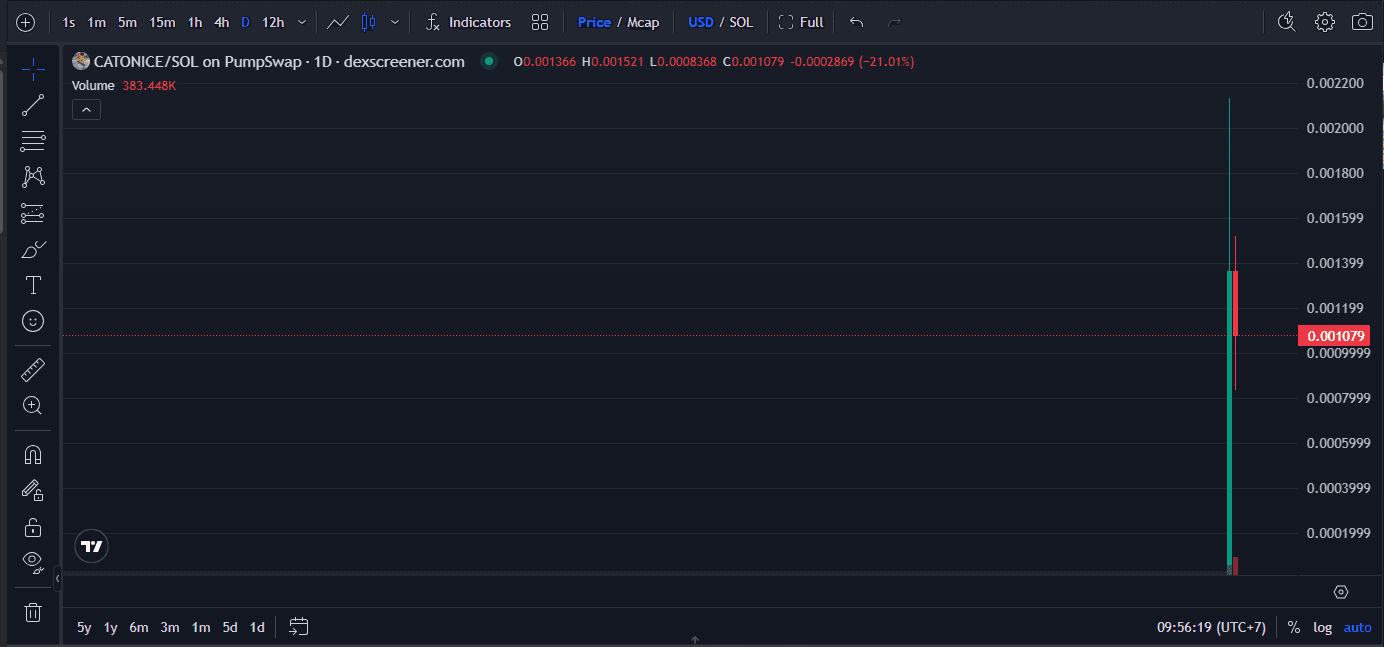Set interval to 1m in the top toolbar
This screenshot has width=1384, height=647.
point(97,22)
